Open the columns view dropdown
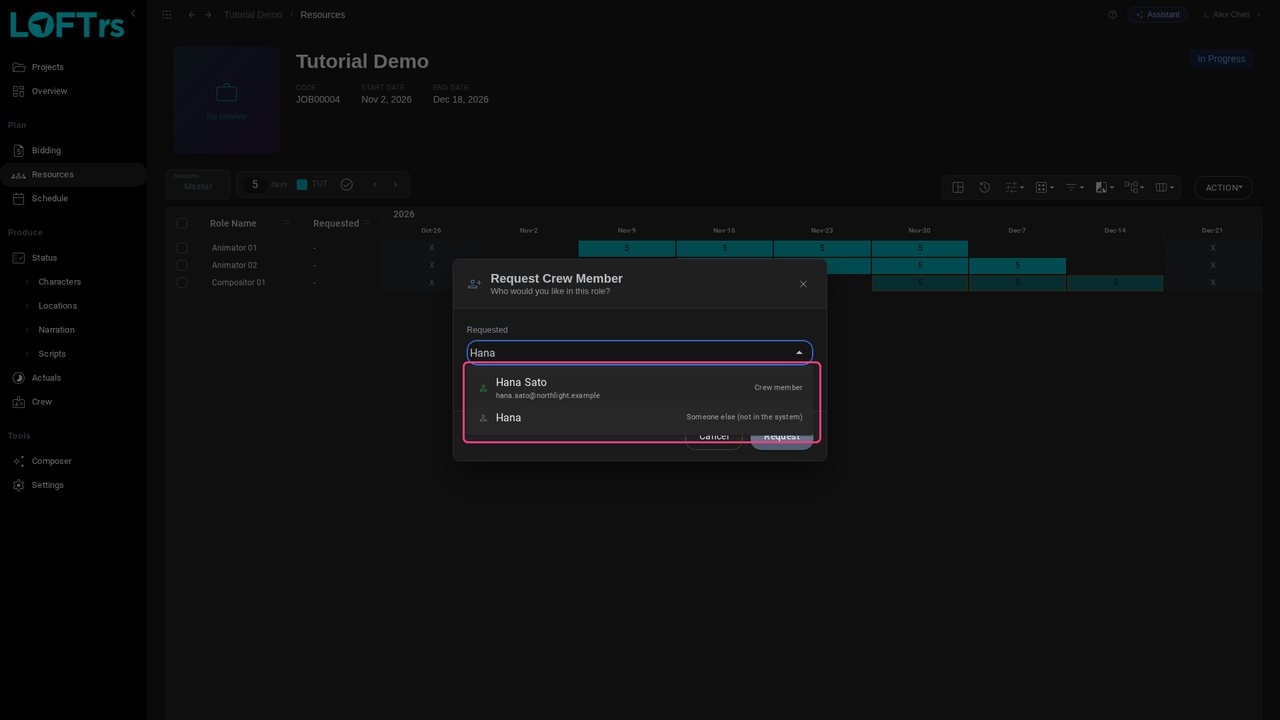The height and width of the screenshot is (720, 1280). (1165, 187)
